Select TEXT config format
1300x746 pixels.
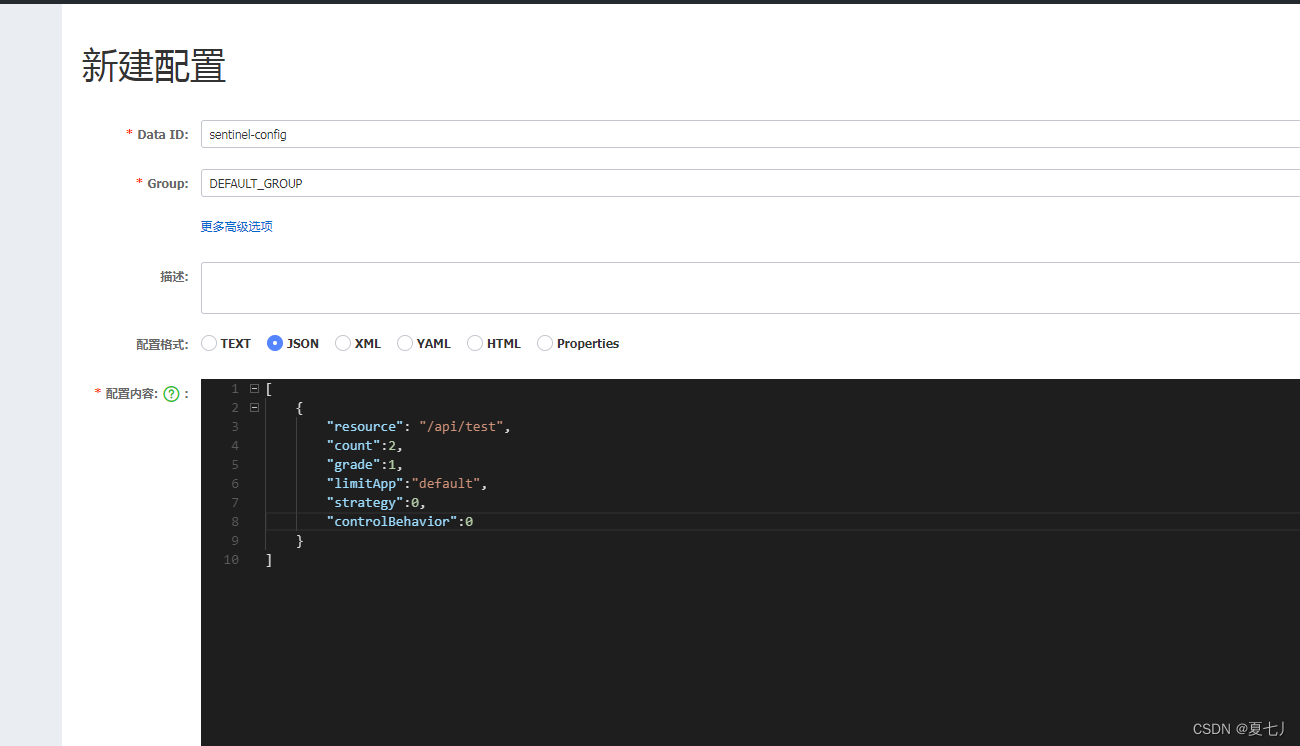tap(209, 343)
